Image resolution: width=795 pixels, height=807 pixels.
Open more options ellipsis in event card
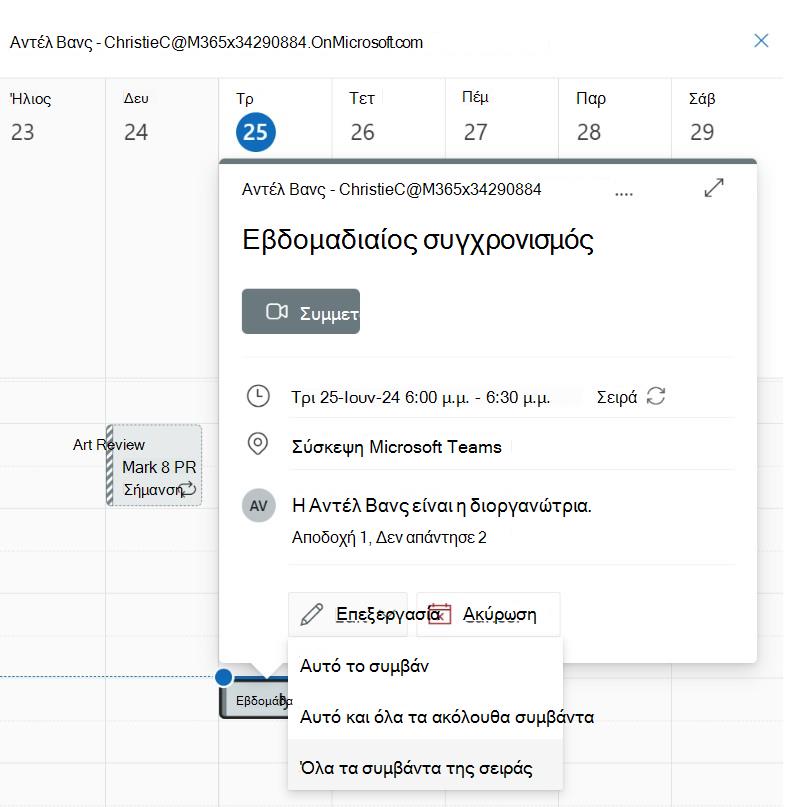pyautogui.click(x=624, y=194)
